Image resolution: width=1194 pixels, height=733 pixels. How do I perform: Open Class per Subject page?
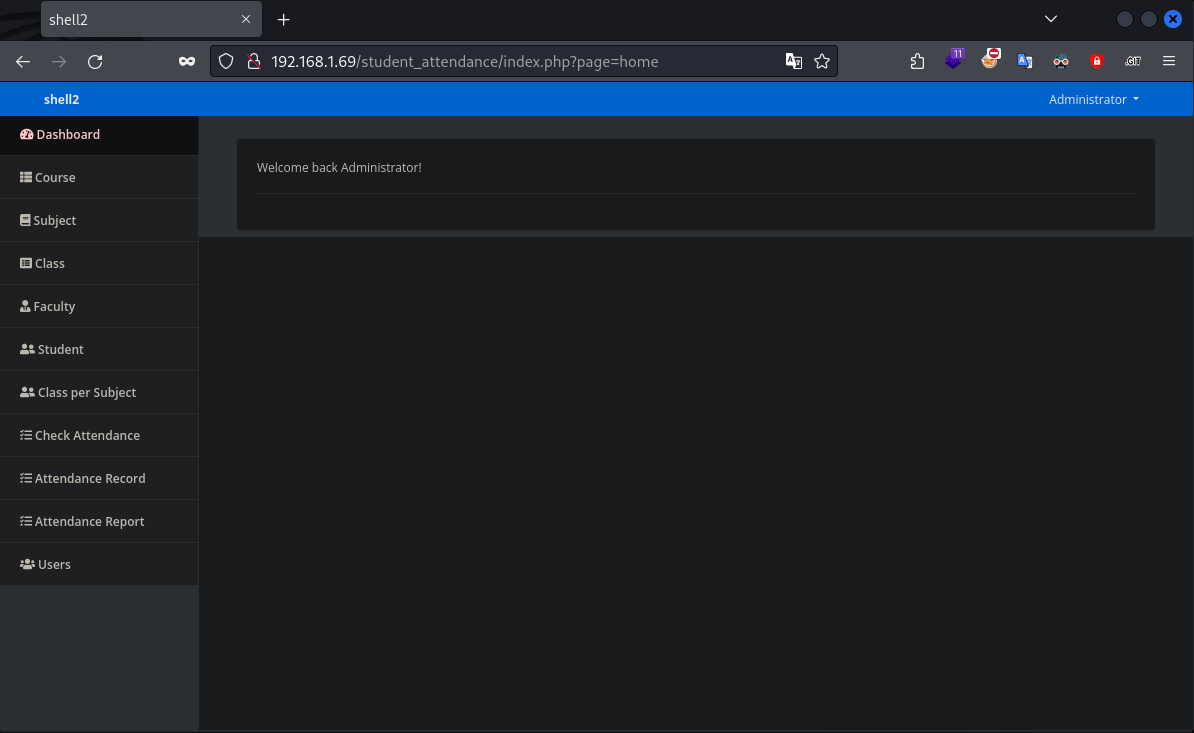click(x=86, y=393)
